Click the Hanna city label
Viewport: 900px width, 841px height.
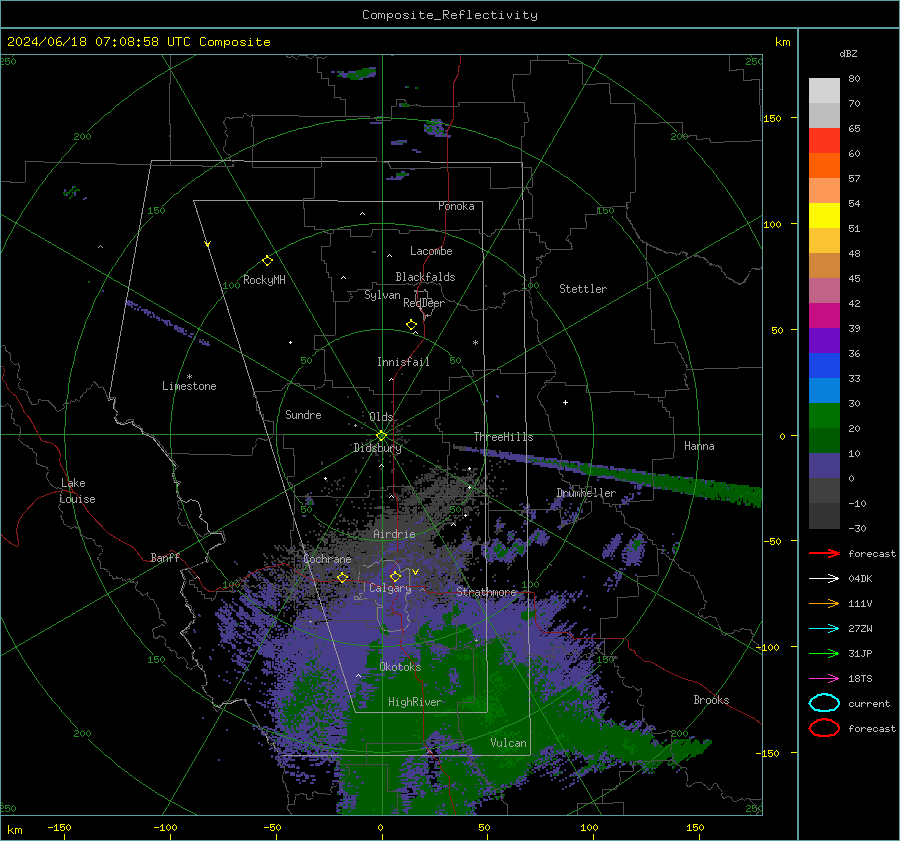[699, 446]
